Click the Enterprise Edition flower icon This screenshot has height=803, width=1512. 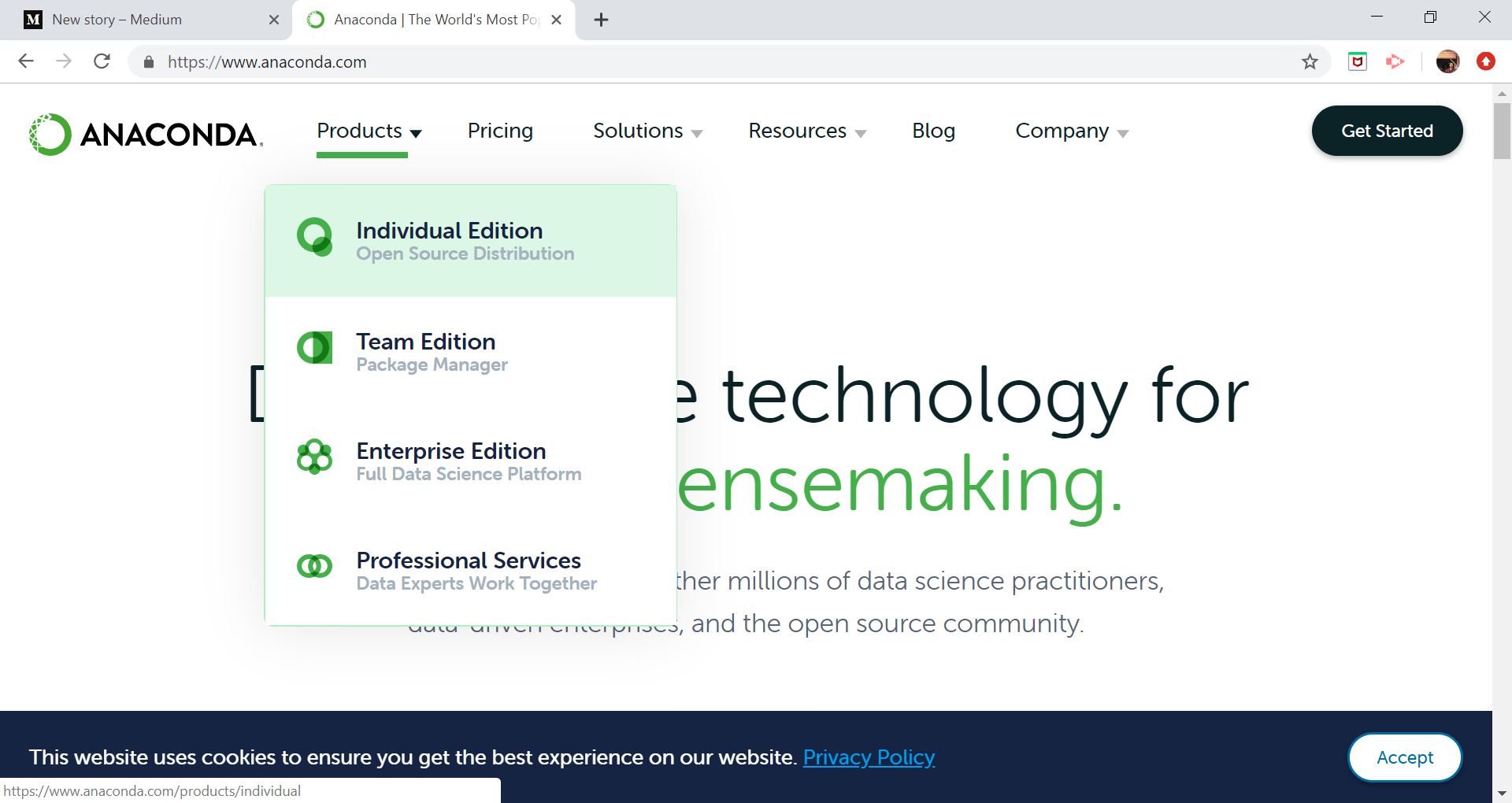(x=314, y=457)
